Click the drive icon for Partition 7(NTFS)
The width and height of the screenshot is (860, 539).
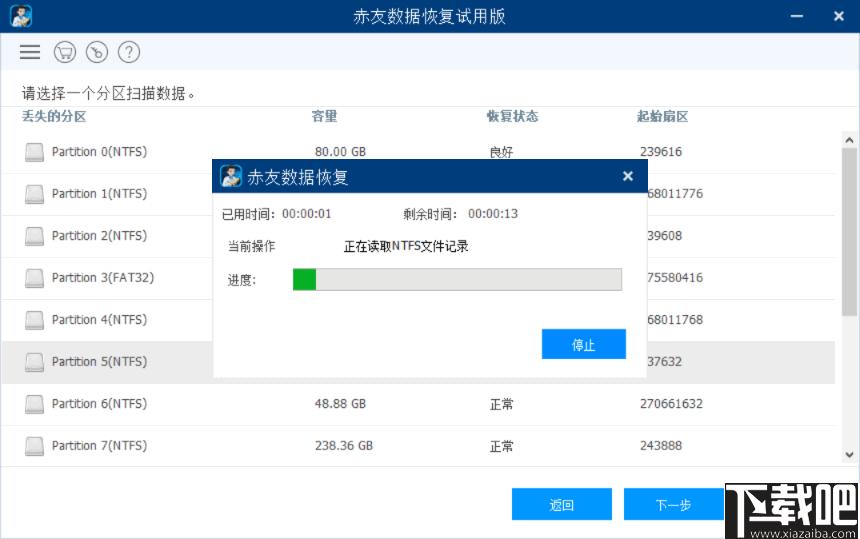point(34,446)
